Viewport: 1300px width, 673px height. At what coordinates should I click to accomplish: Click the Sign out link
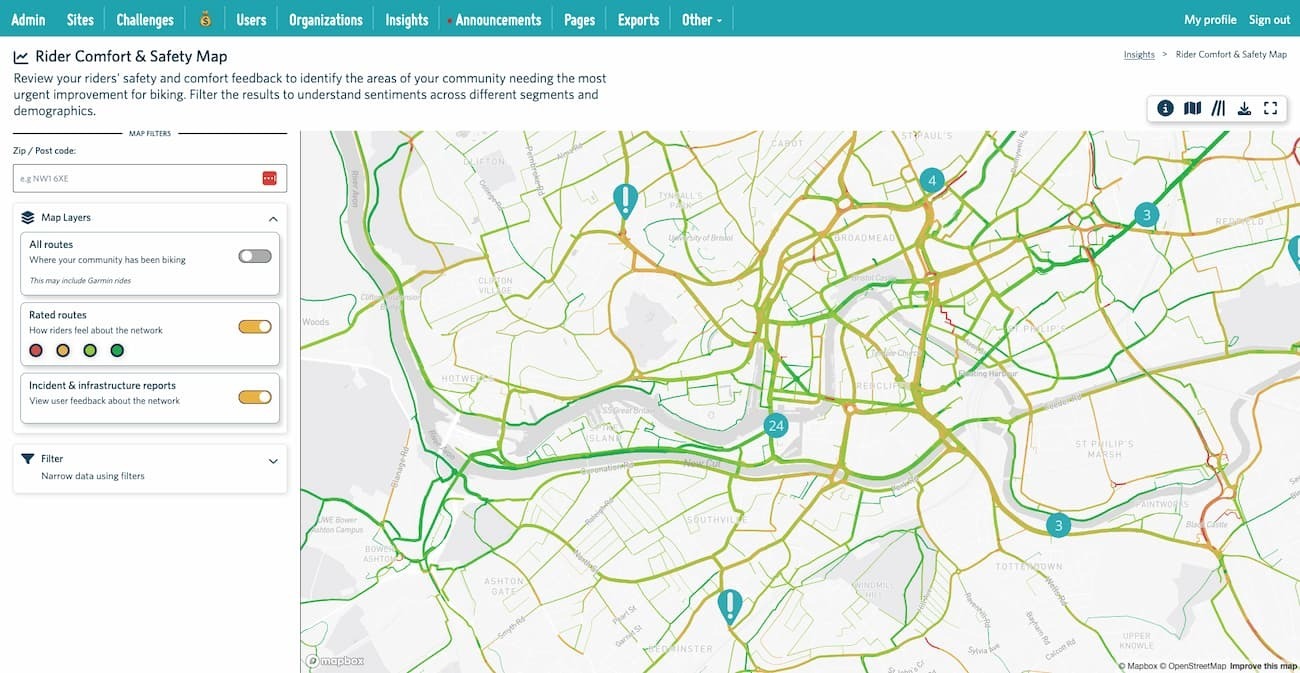tap(1268, 18)
